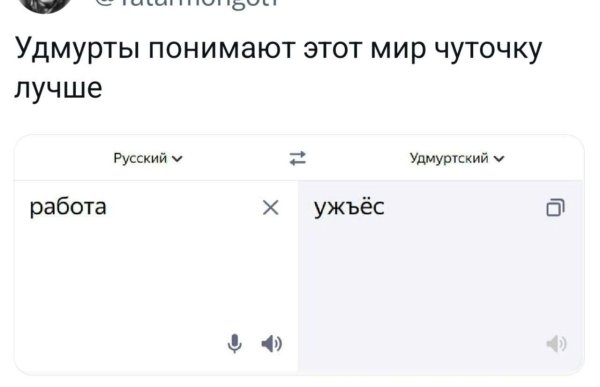Expand the chevron beside Удмуртский
The image size is (600, 387).
pyautogui.click(x=499, y=158)
